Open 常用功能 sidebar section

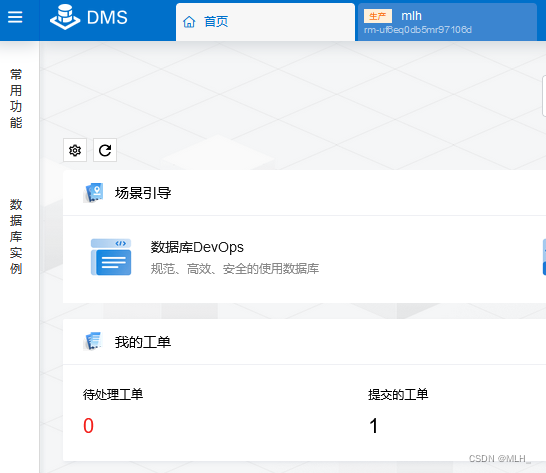pos(16,99)
